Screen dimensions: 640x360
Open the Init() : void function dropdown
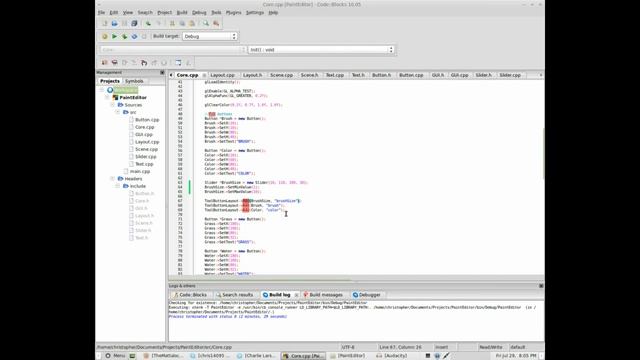point(321,49)
